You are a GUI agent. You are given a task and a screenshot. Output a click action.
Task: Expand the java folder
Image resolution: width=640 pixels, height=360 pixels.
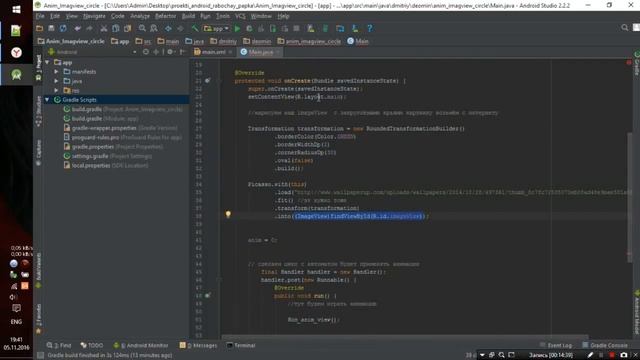pyautogui.click(x=56, y=81)
